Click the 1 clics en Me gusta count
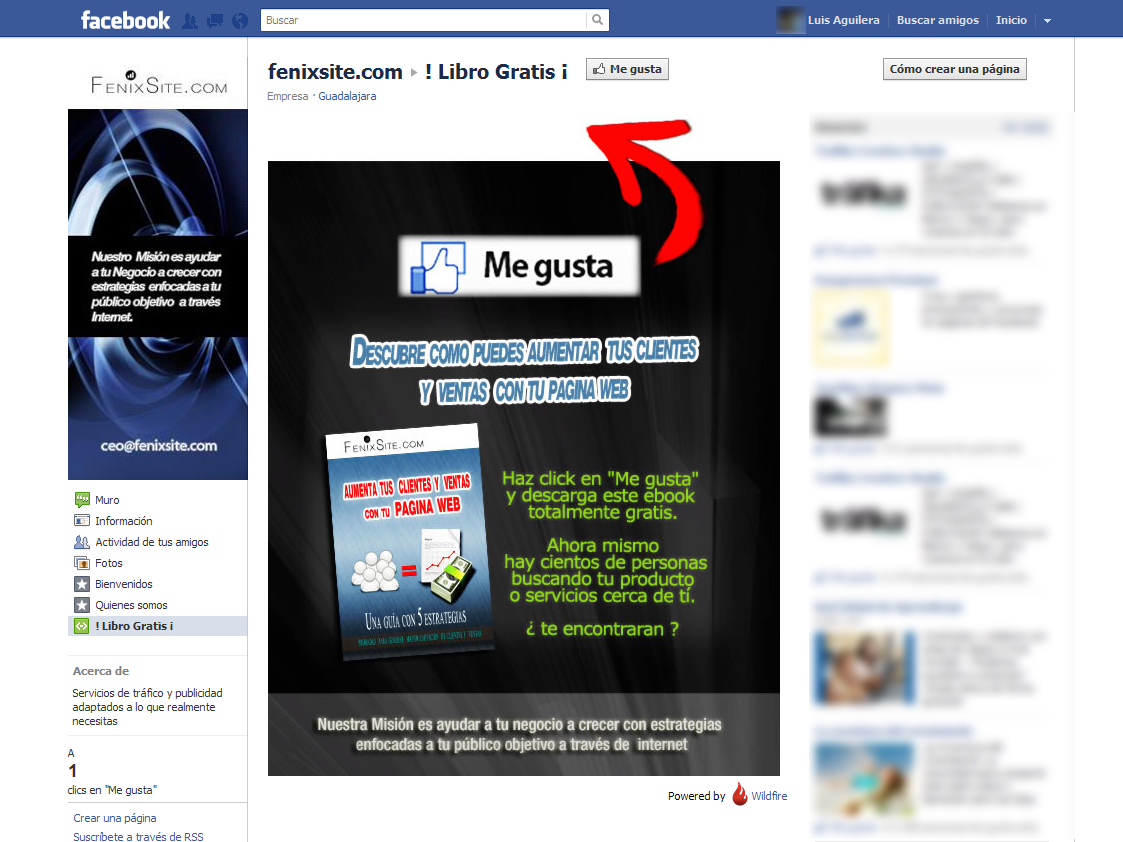 coord(112,772)
